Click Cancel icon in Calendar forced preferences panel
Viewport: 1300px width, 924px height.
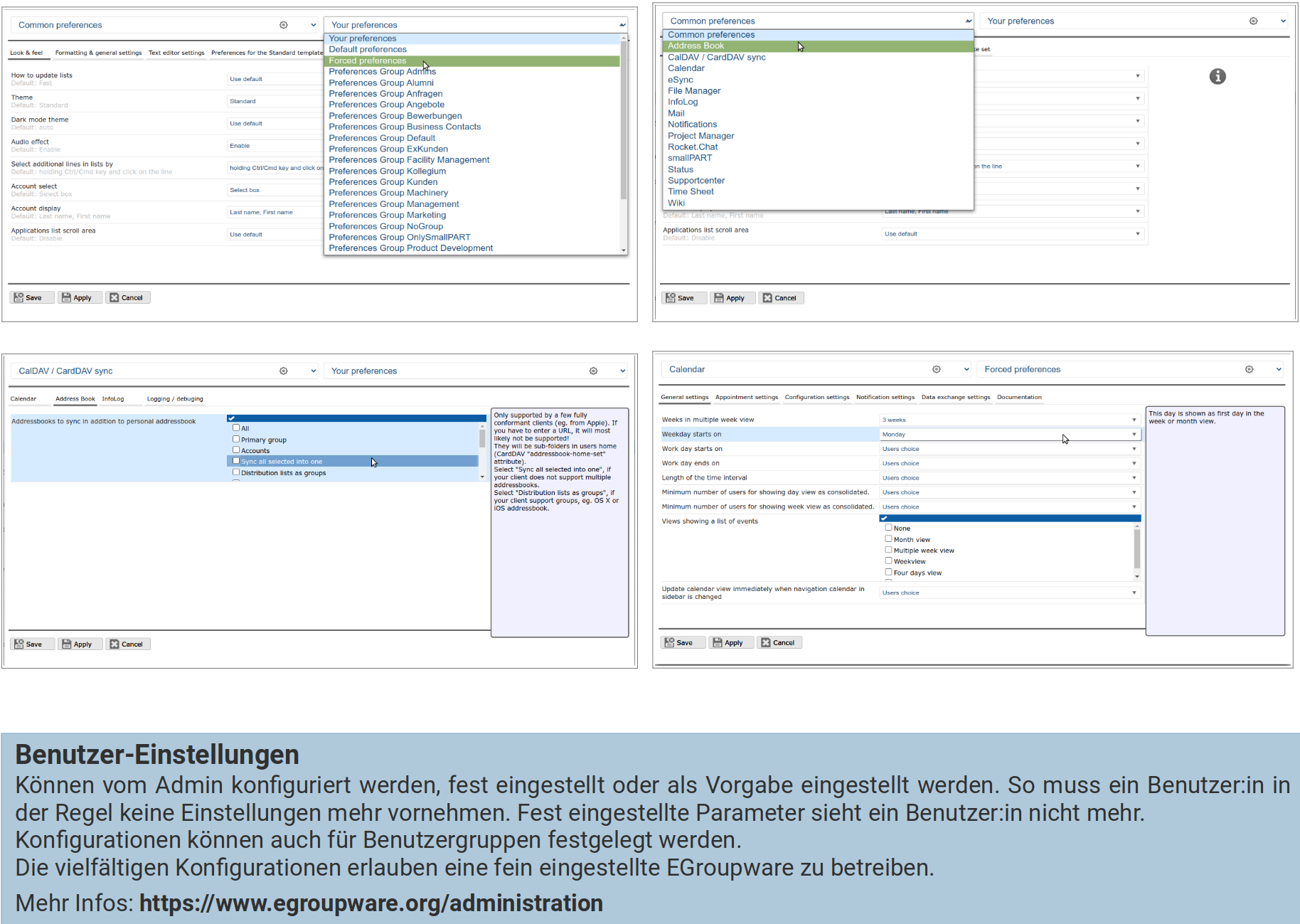[x=766, y=643]
